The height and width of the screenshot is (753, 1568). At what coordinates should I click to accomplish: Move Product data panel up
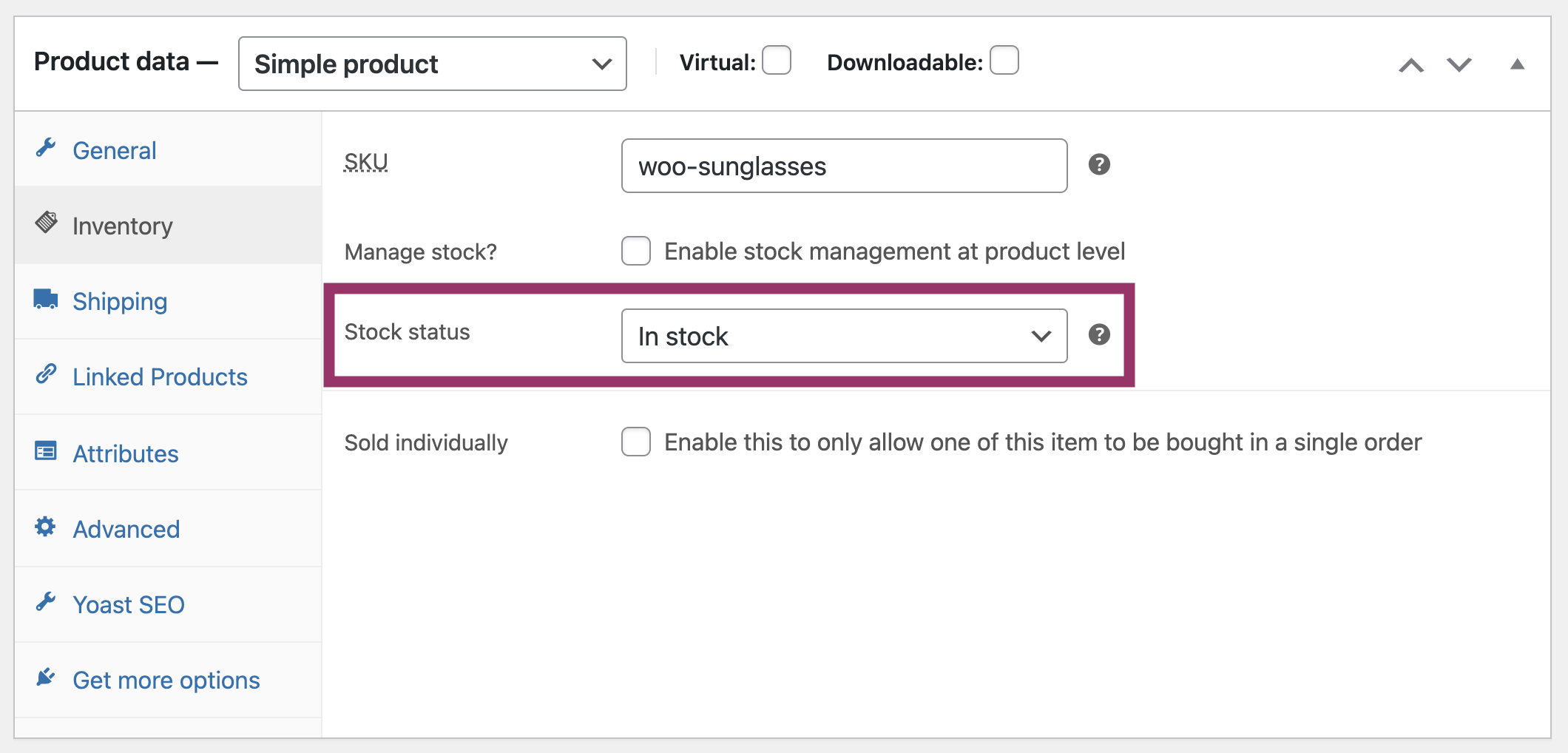[1411, 65]
